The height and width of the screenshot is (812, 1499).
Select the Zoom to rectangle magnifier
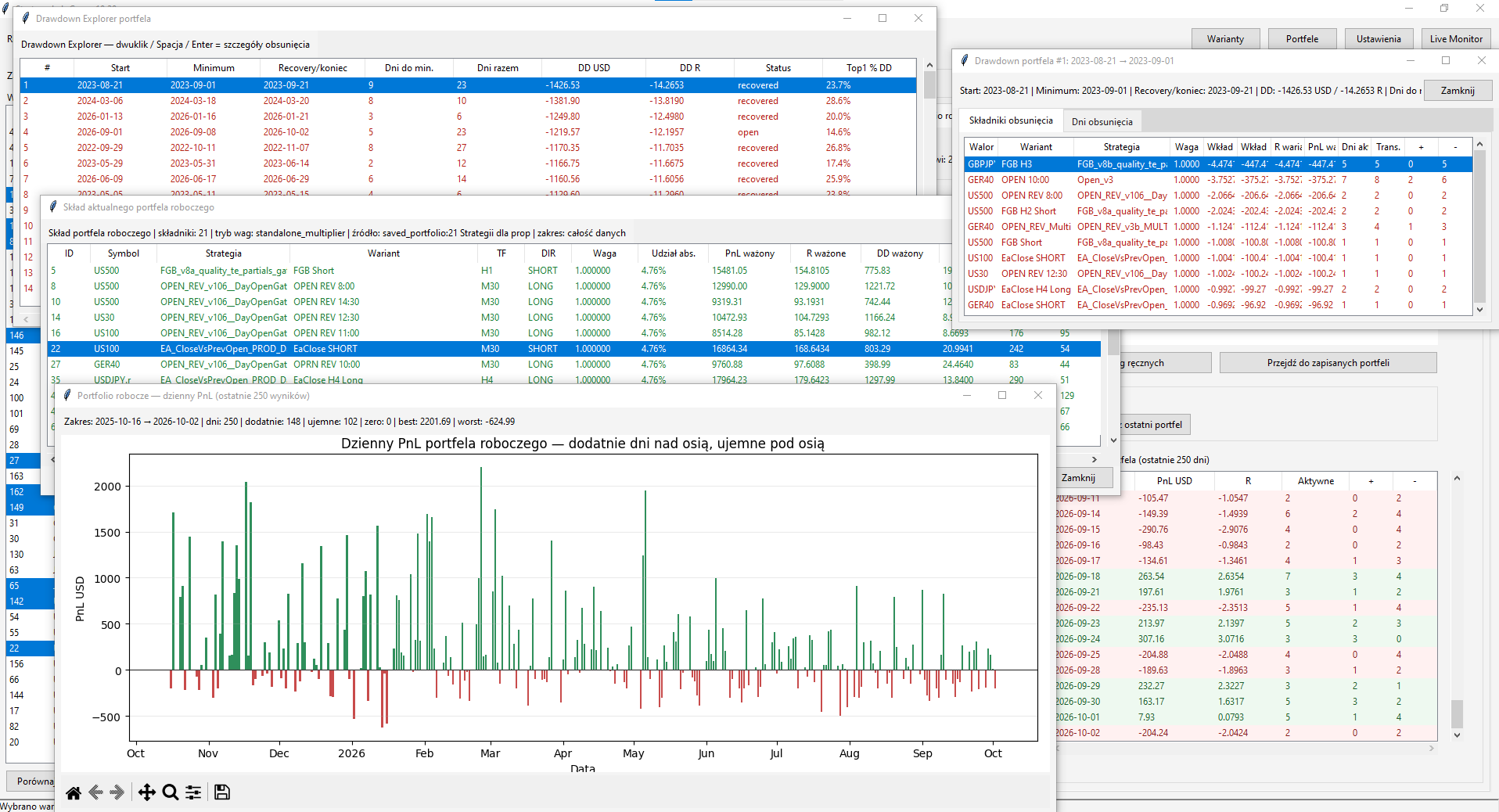(170, 792)
